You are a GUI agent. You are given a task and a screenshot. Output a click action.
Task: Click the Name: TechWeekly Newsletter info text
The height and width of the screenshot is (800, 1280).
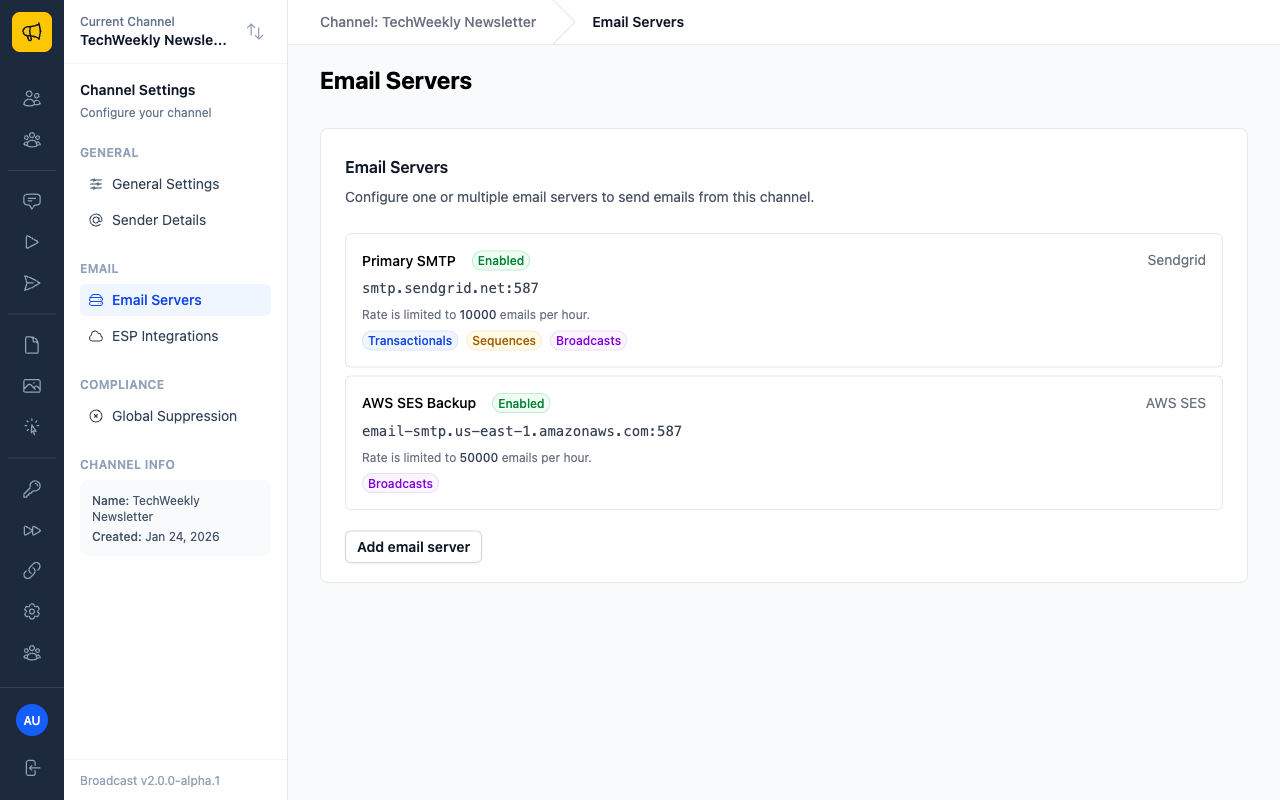(146, 509)
